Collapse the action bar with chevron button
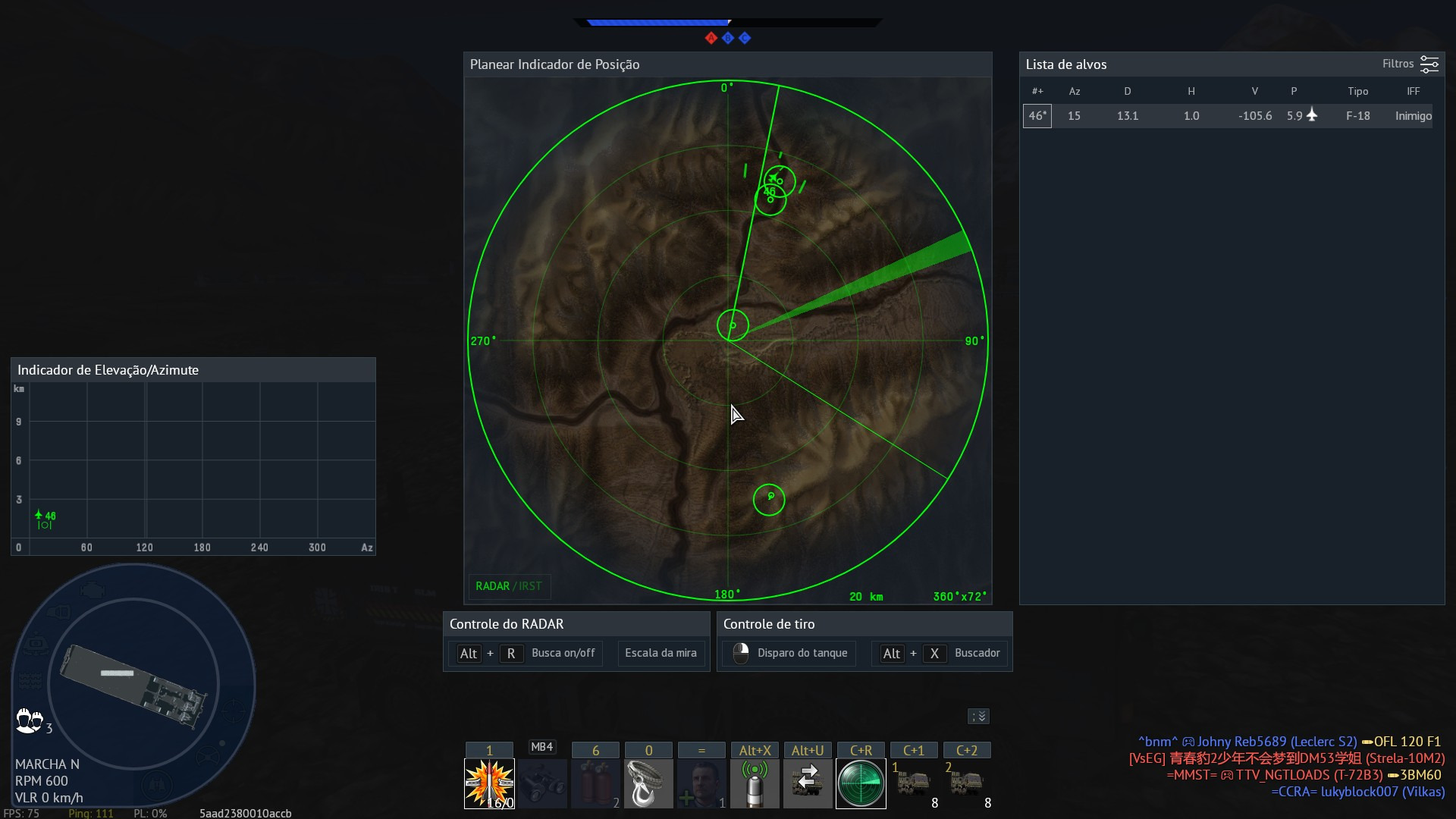Image resolution: width=1456 pixels, height=819 pixels. pyautogui.click(x=978, y=717)
